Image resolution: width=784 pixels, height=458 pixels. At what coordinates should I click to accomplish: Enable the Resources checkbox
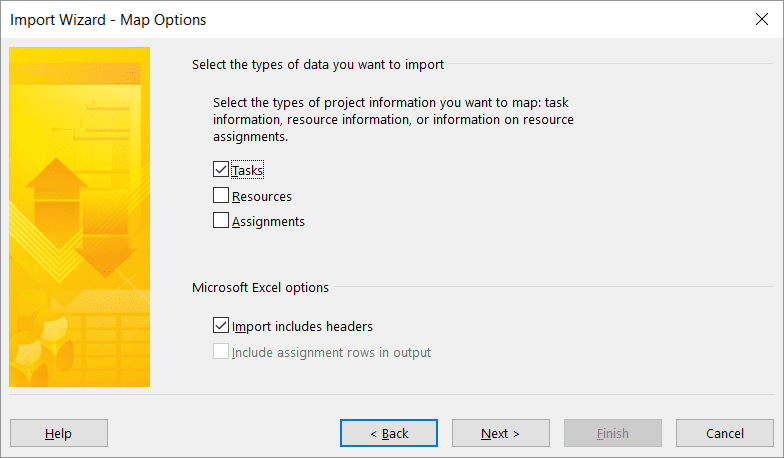(220, 196)
